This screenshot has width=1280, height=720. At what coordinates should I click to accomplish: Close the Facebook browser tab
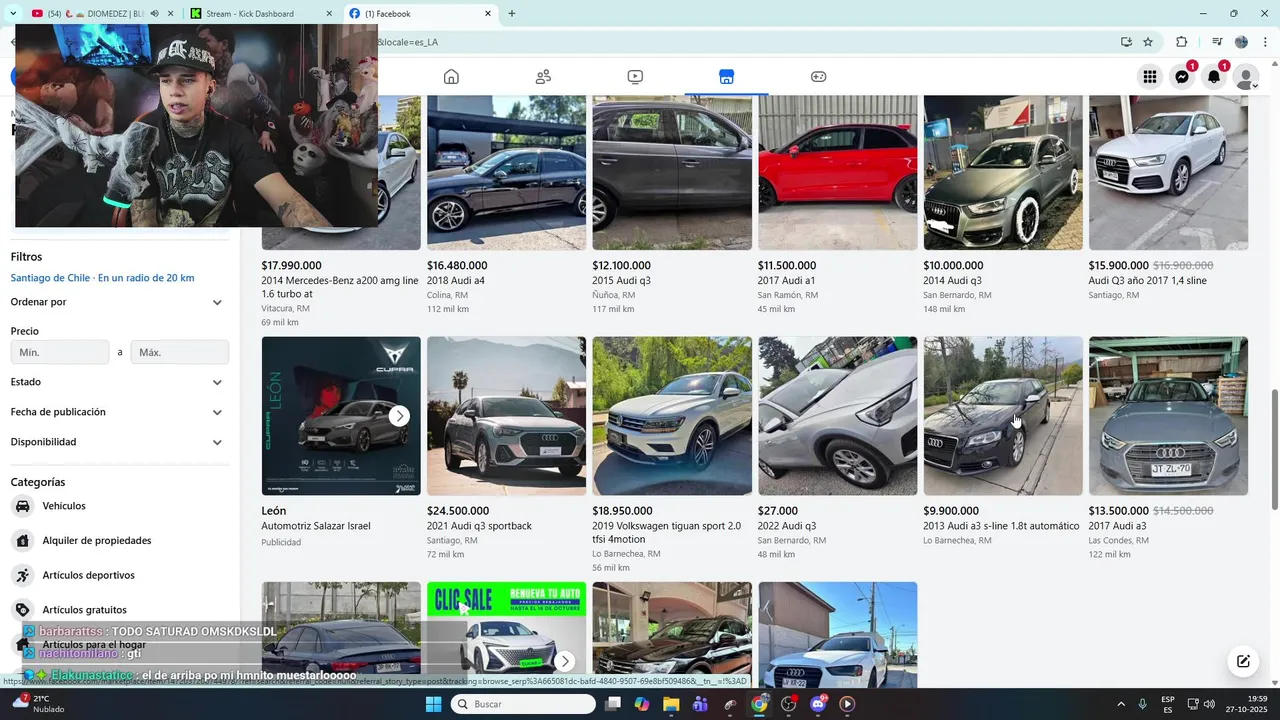click(x=487, y=14)
